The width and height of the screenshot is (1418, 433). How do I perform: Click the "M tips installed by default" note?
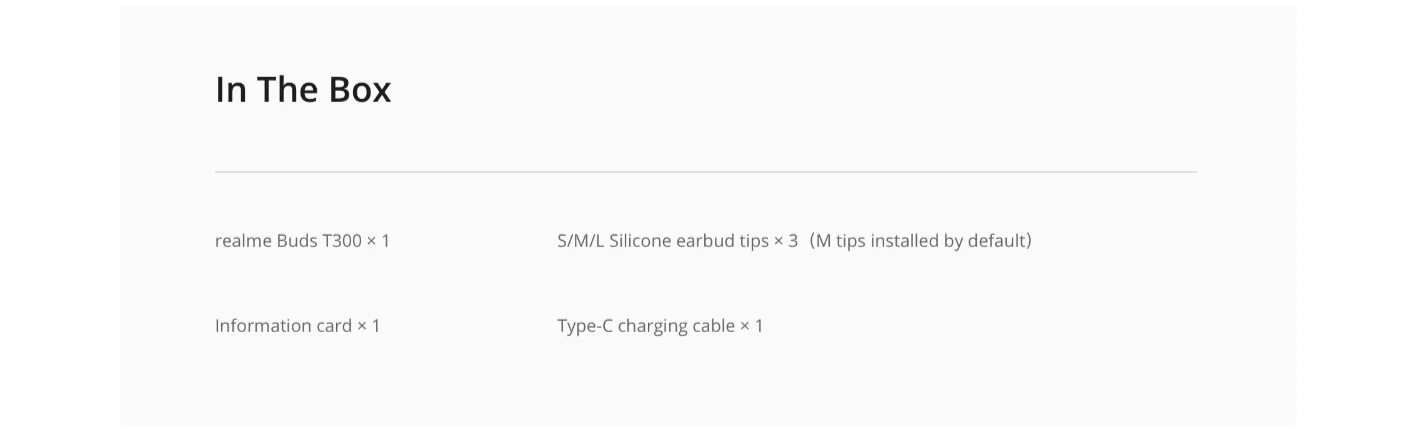[x=920, y=241]
